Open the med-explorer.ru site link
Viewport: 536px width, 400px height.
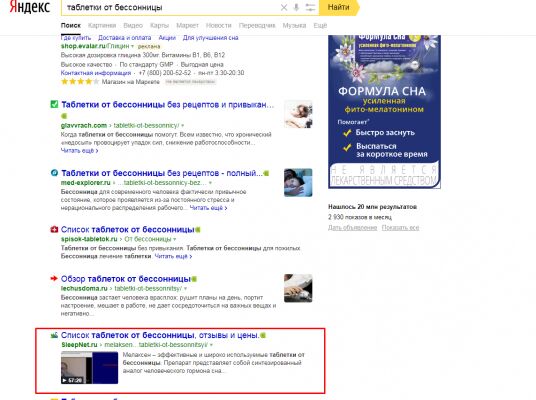(x=85, y=183)
